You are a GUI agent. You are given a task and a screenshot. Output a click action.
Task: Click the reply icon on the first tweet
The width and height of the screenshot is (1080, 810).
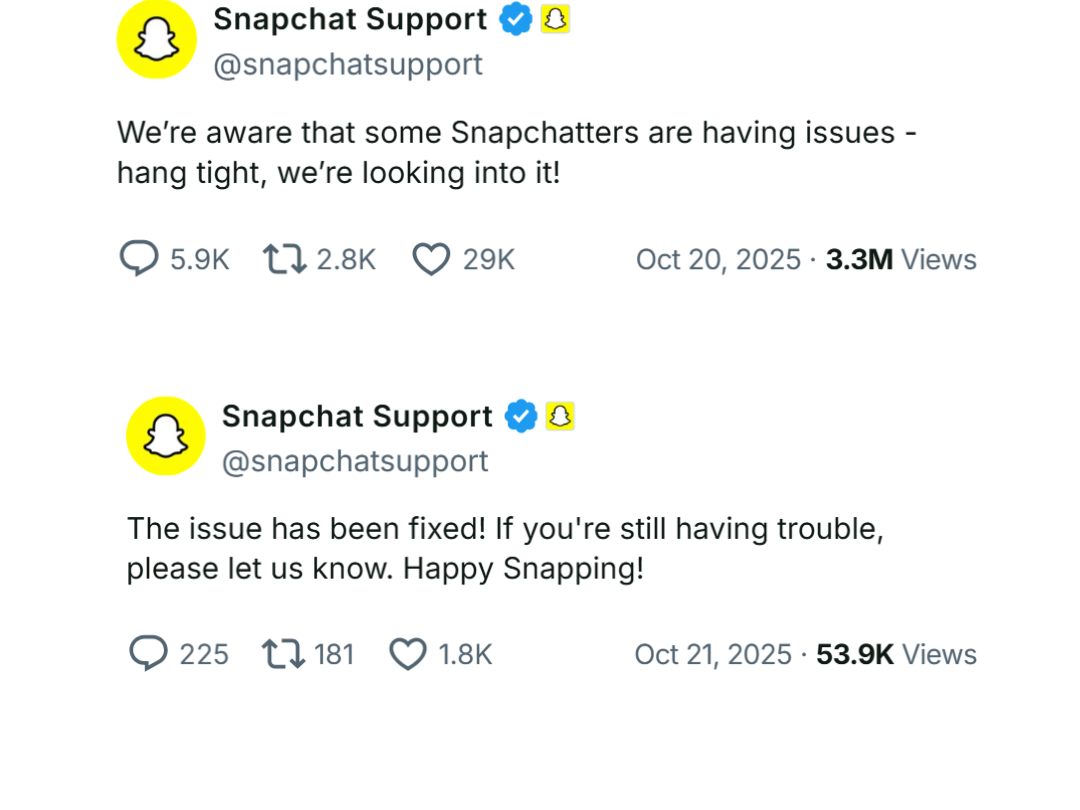point(140,258)
